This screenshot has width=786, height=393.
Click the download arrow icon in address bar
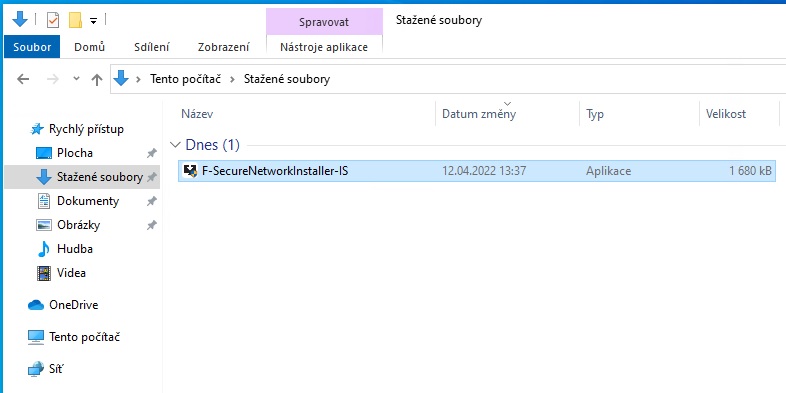pos(121,78)
